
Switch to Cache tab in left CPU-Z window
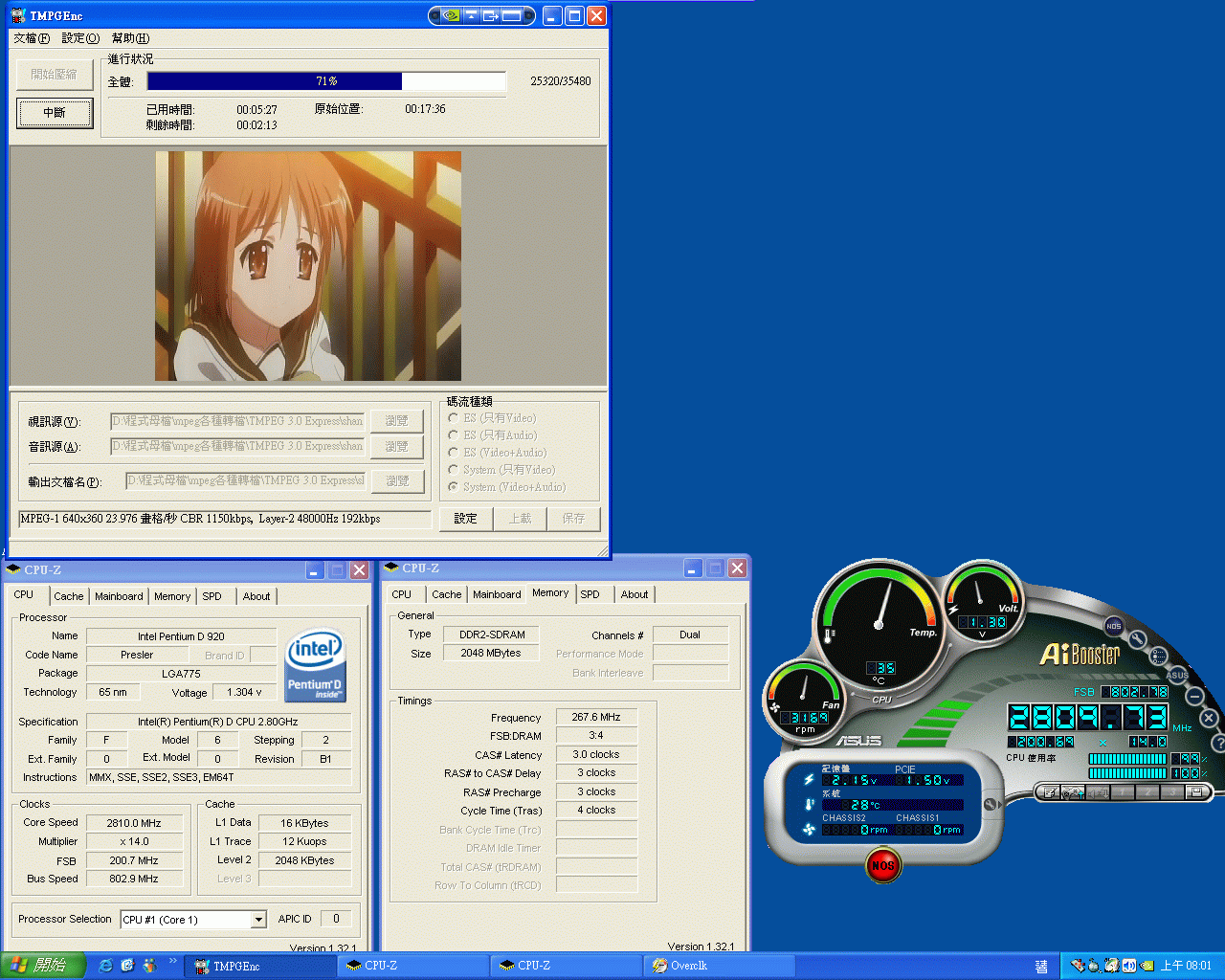pos(69,596)
